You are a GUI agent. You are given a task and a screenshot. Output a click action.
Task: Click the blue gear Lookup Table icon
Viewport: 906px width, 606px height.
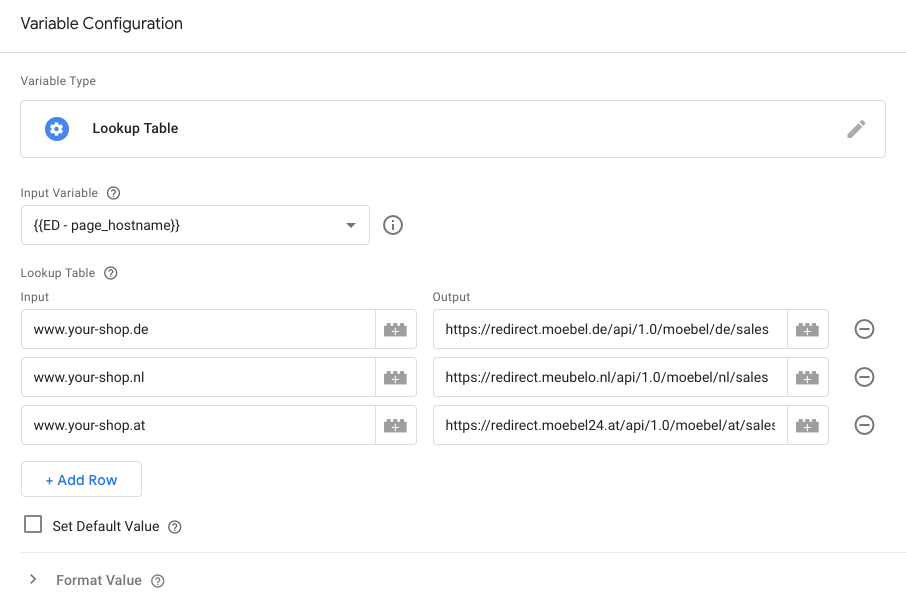(57, 129)
